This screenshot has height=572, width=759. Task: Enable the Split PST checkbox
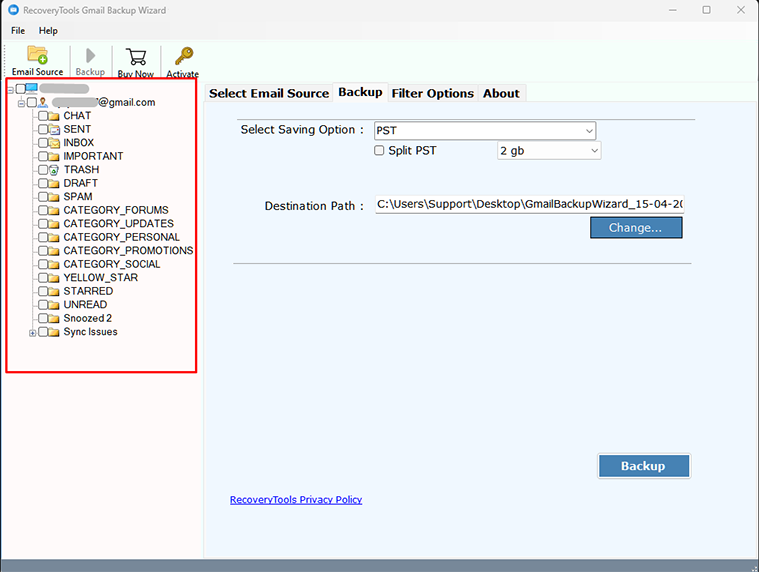[379, 151]
